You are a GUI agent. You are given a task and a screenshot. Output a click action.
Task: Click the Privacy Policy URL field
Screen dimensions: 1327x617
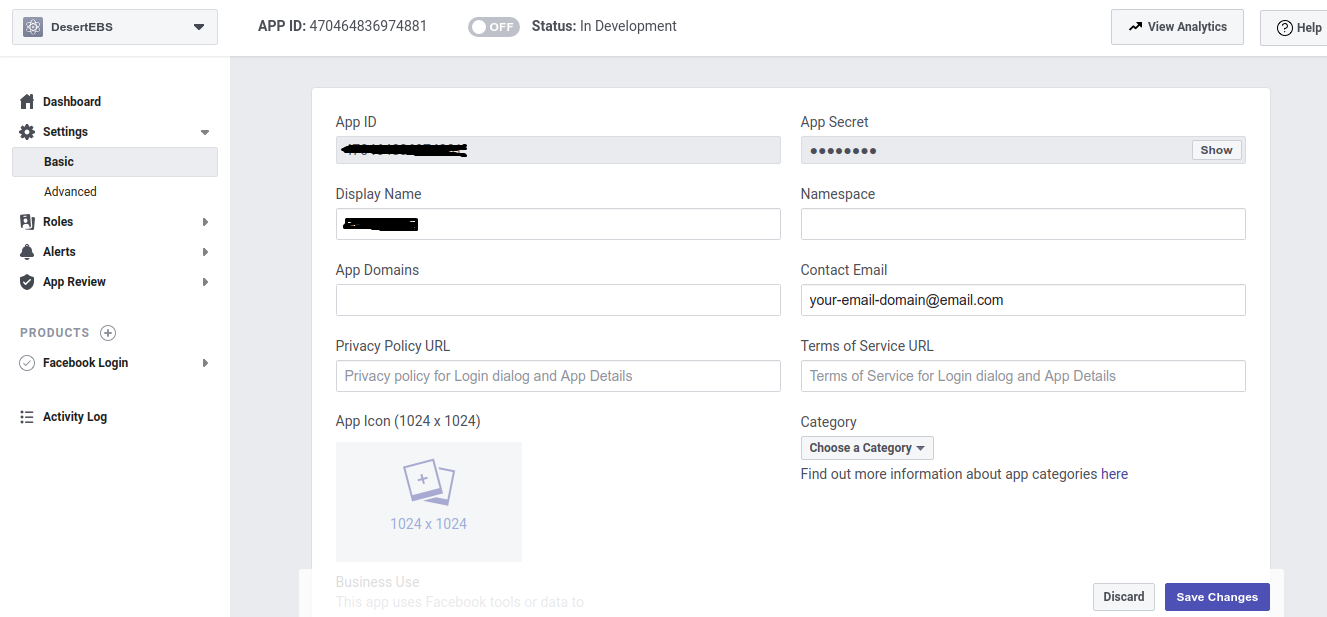click(x=558, y=376)
